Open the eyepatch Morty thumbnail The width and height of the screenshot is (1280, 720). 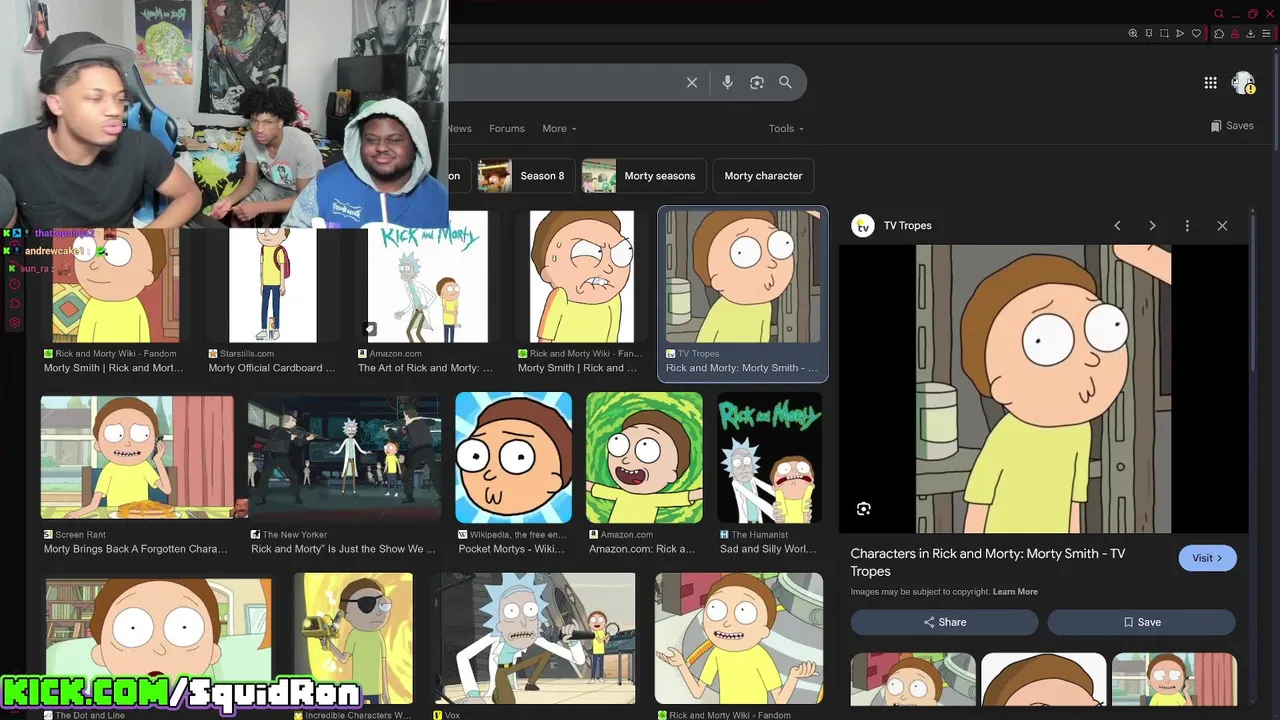[353, 638]
